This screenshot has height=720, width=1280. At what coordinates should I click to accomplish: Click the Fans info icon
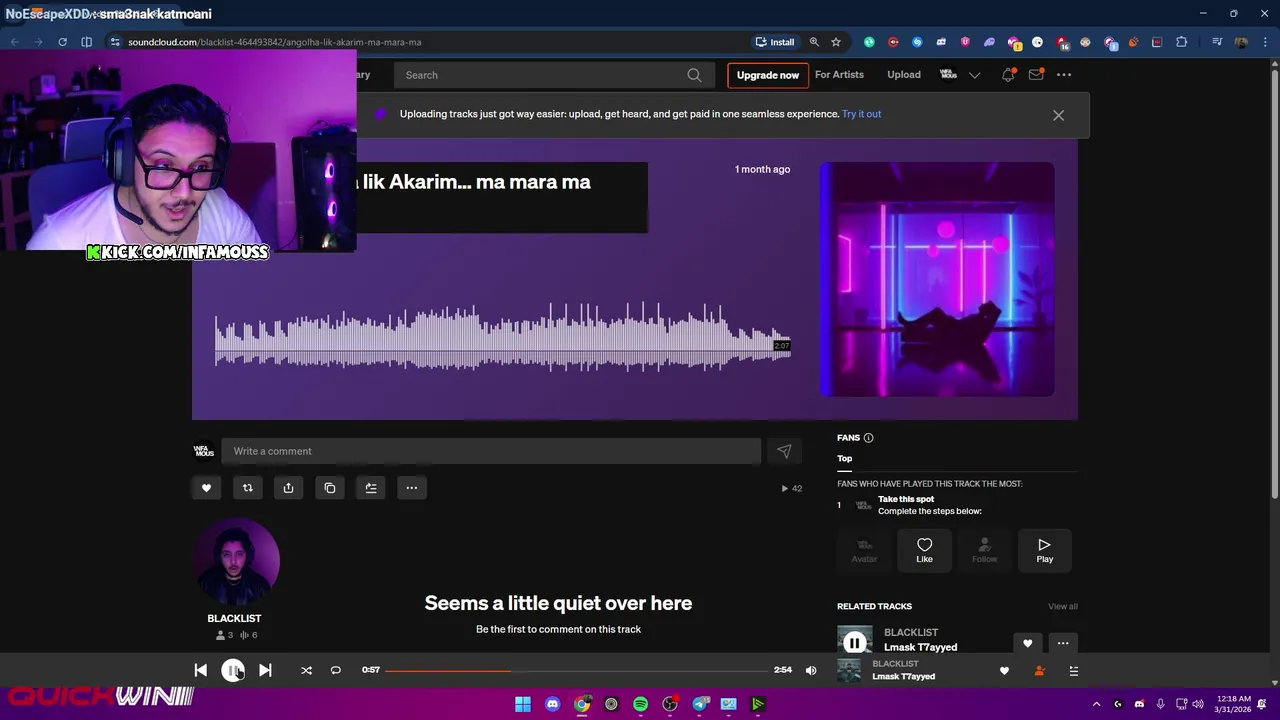tap(868, 438)
